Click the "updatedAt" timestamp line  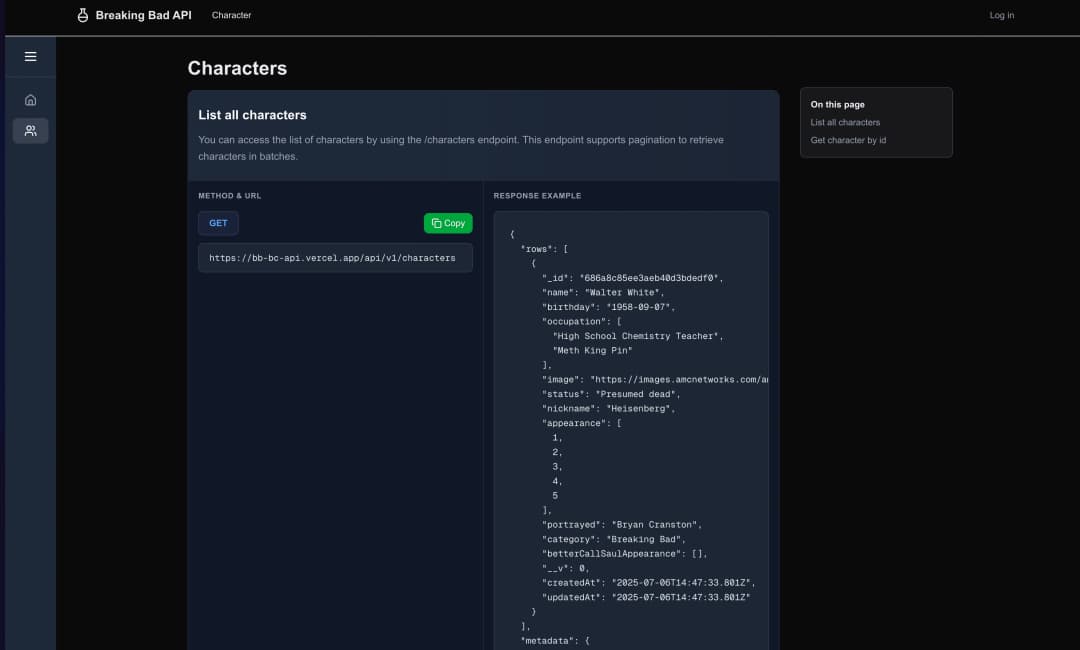(646, 597)
